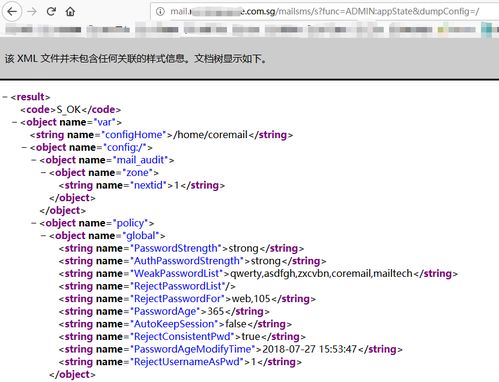Go back using the browser back arrow

click(12, 12)
